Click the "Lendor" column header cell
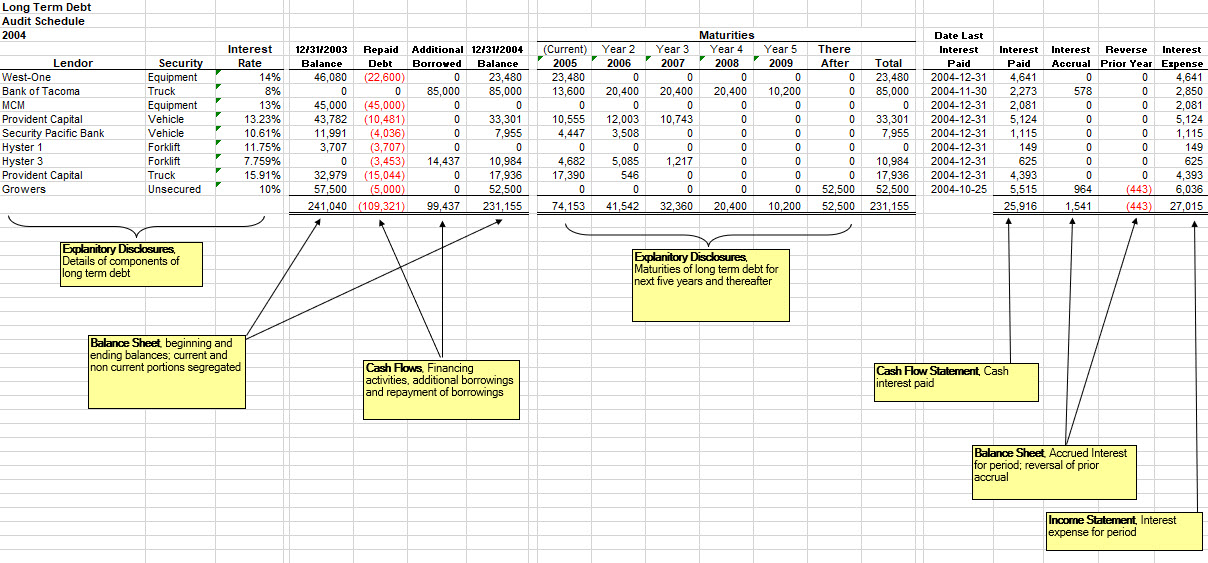 (73, 63)
